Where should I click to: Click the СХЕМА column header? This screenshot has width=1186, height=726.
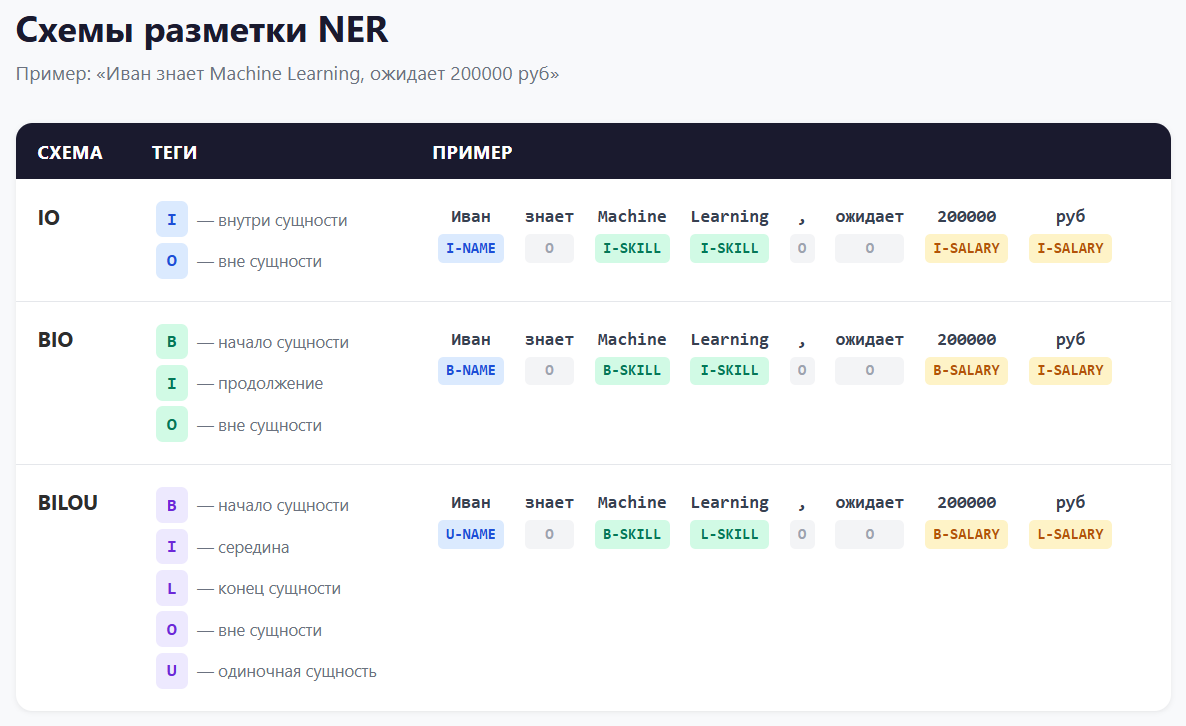point(70,152)
